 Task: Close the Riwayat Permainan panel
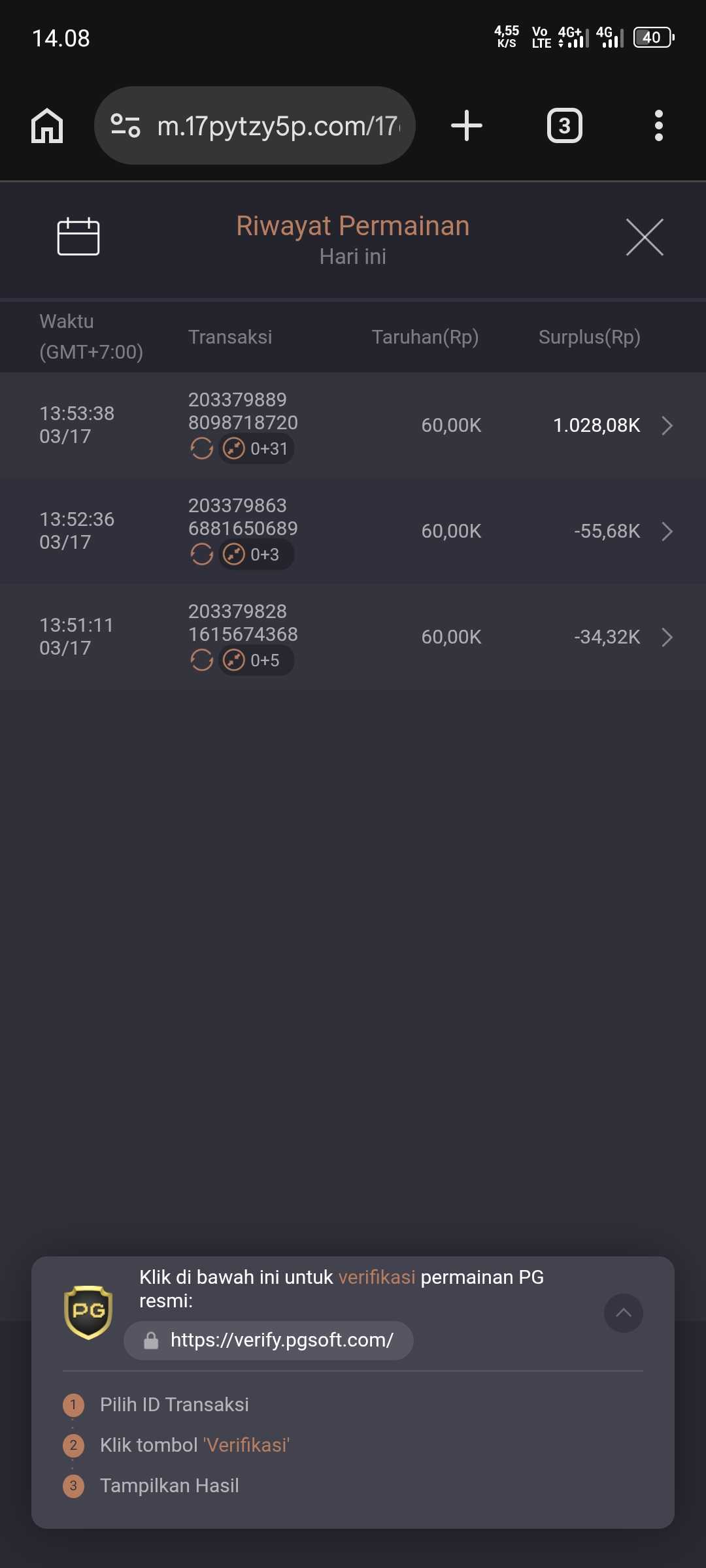coord(645,237)
